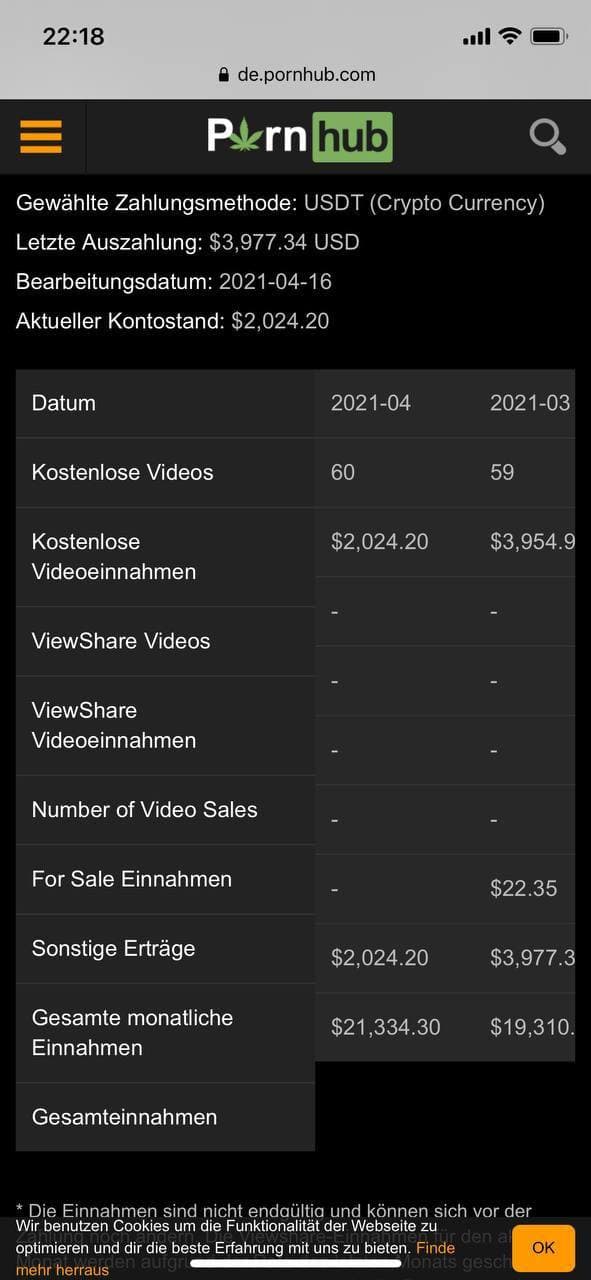Tap the home indicator bar at bottom
The height and width of the screenshot is (1280, 591).
click(x=296, y=1263)
